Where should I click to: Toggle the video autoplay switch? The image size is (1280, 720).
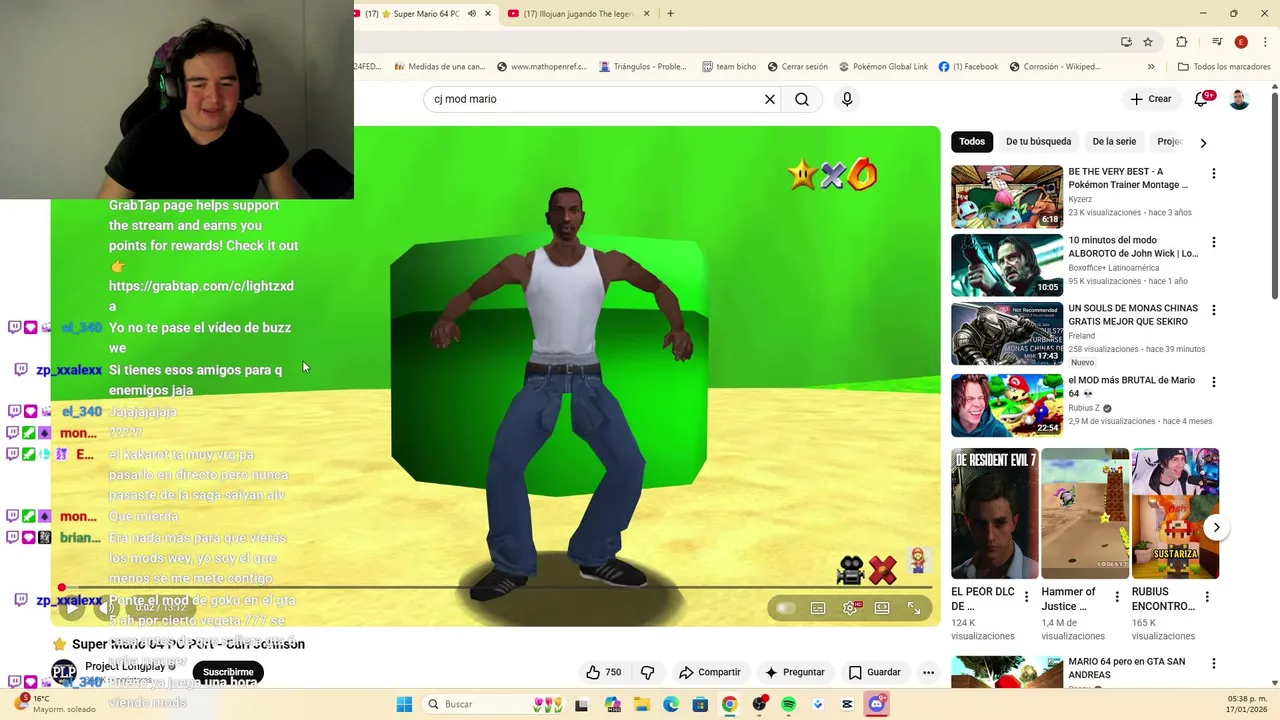[x=786, y=608]
